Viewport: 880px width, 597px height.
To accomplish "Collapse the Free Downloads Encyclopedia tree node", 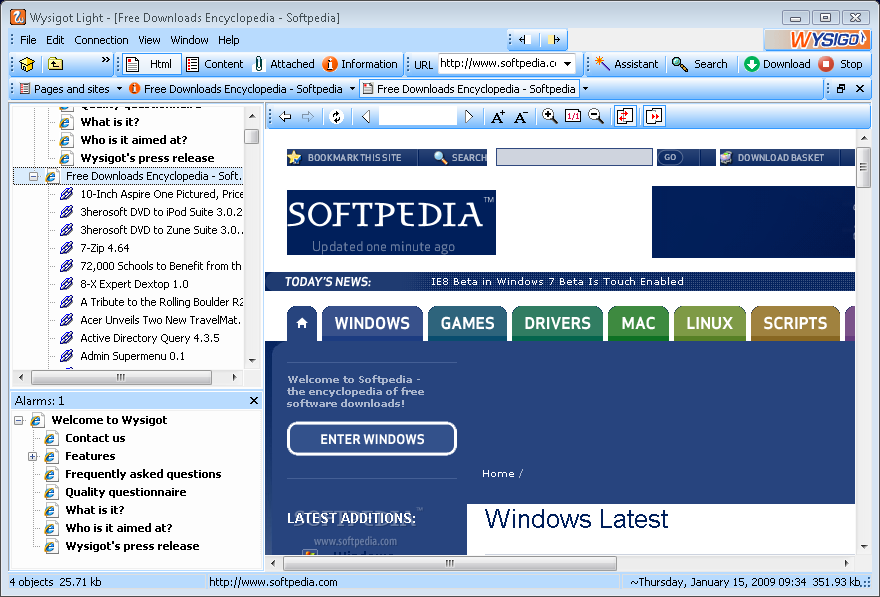I will (34, 176).
